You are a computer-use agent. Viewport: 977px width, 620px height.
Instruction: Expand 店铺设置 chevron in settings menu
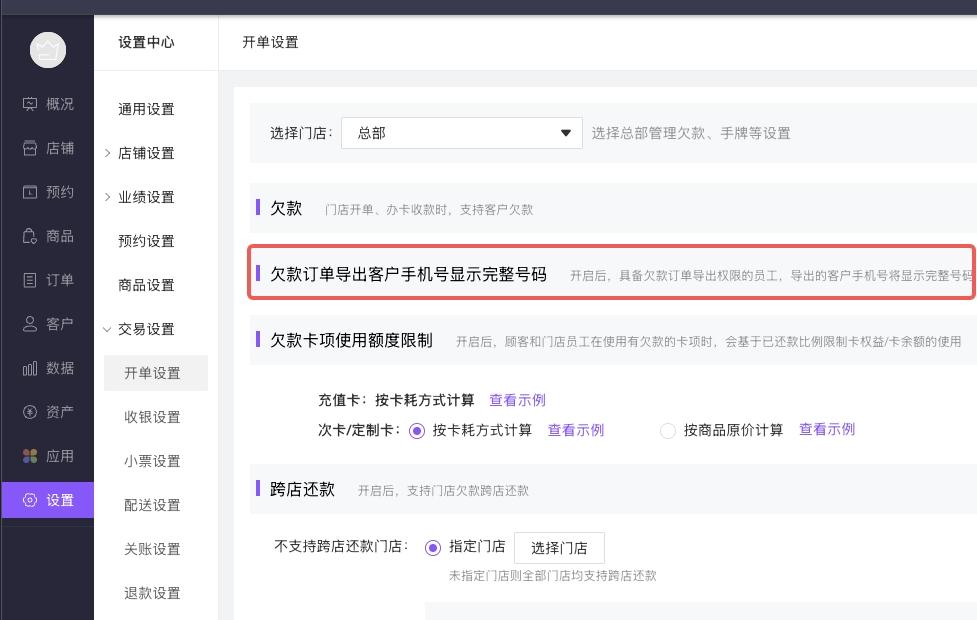[107, 153]
